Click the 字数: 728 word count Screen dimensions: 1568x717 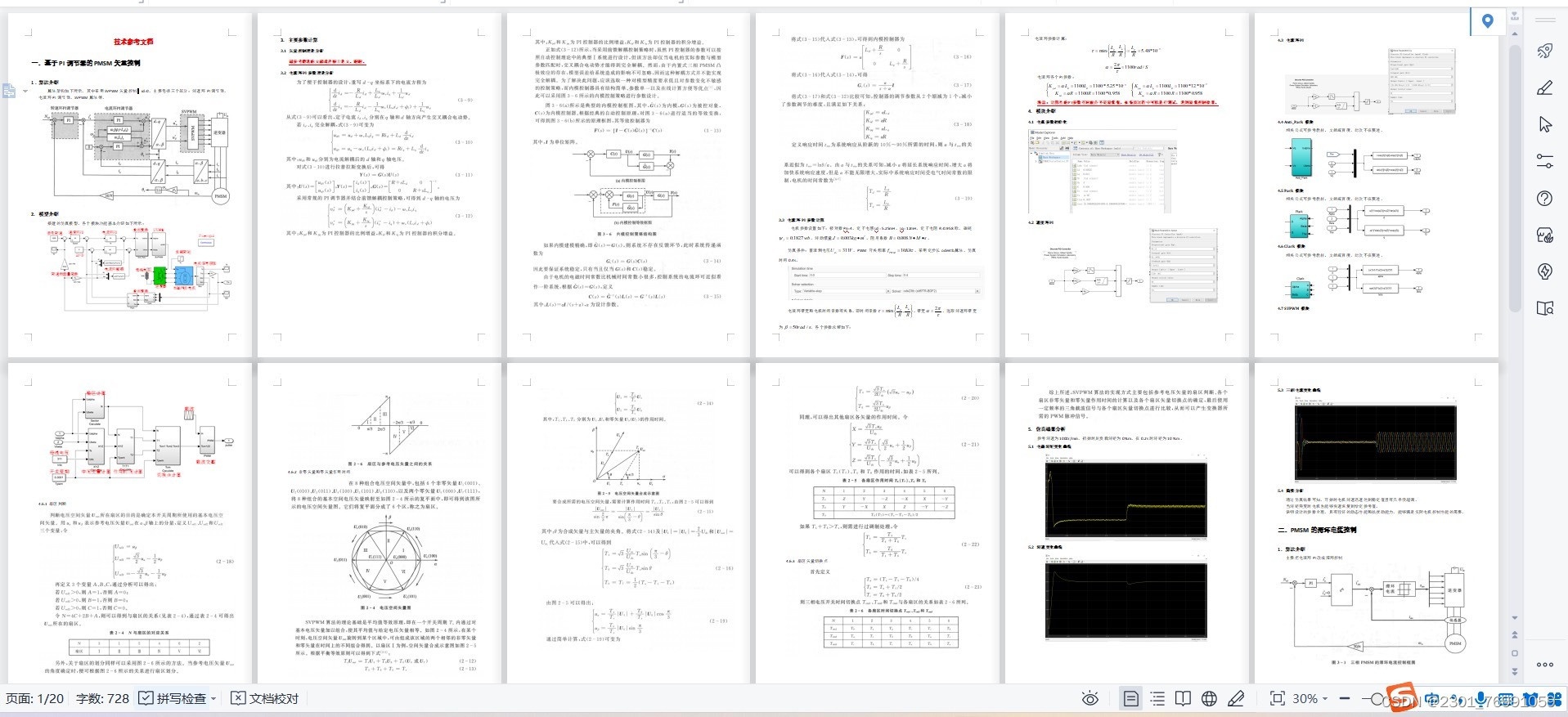tap(102, 698)
